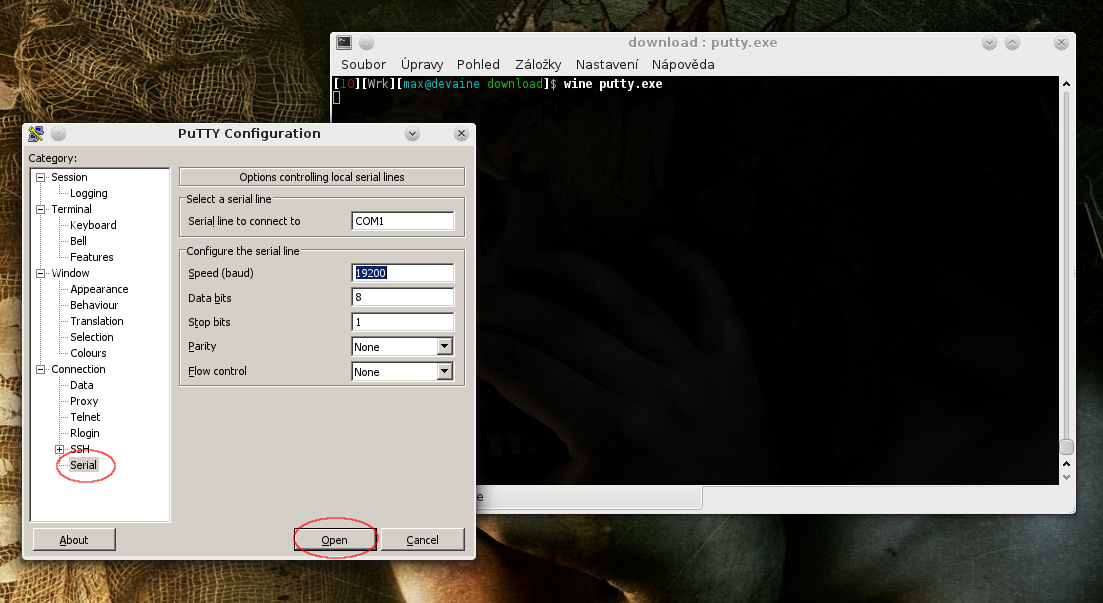Viewport: 1103px width, 603px height.
Task: Collapse the Session tree node
Action: tap(41, 177)
